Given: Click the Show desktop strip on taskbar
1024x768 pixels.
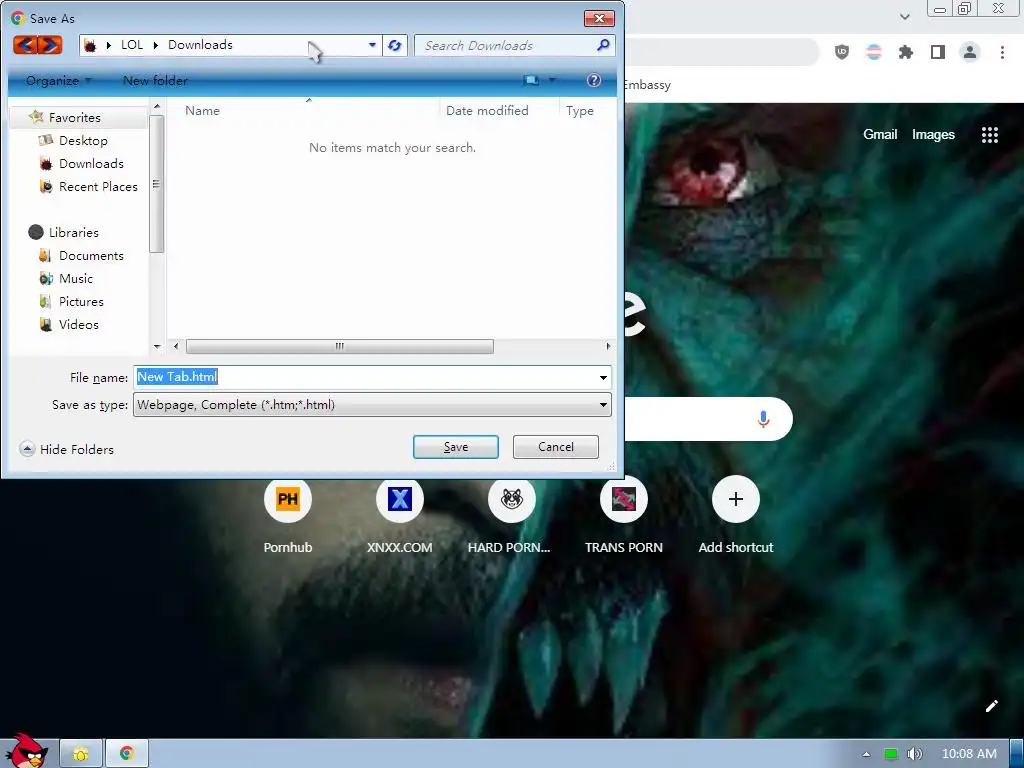Looking at the screenshot, I should [1017, 754].
